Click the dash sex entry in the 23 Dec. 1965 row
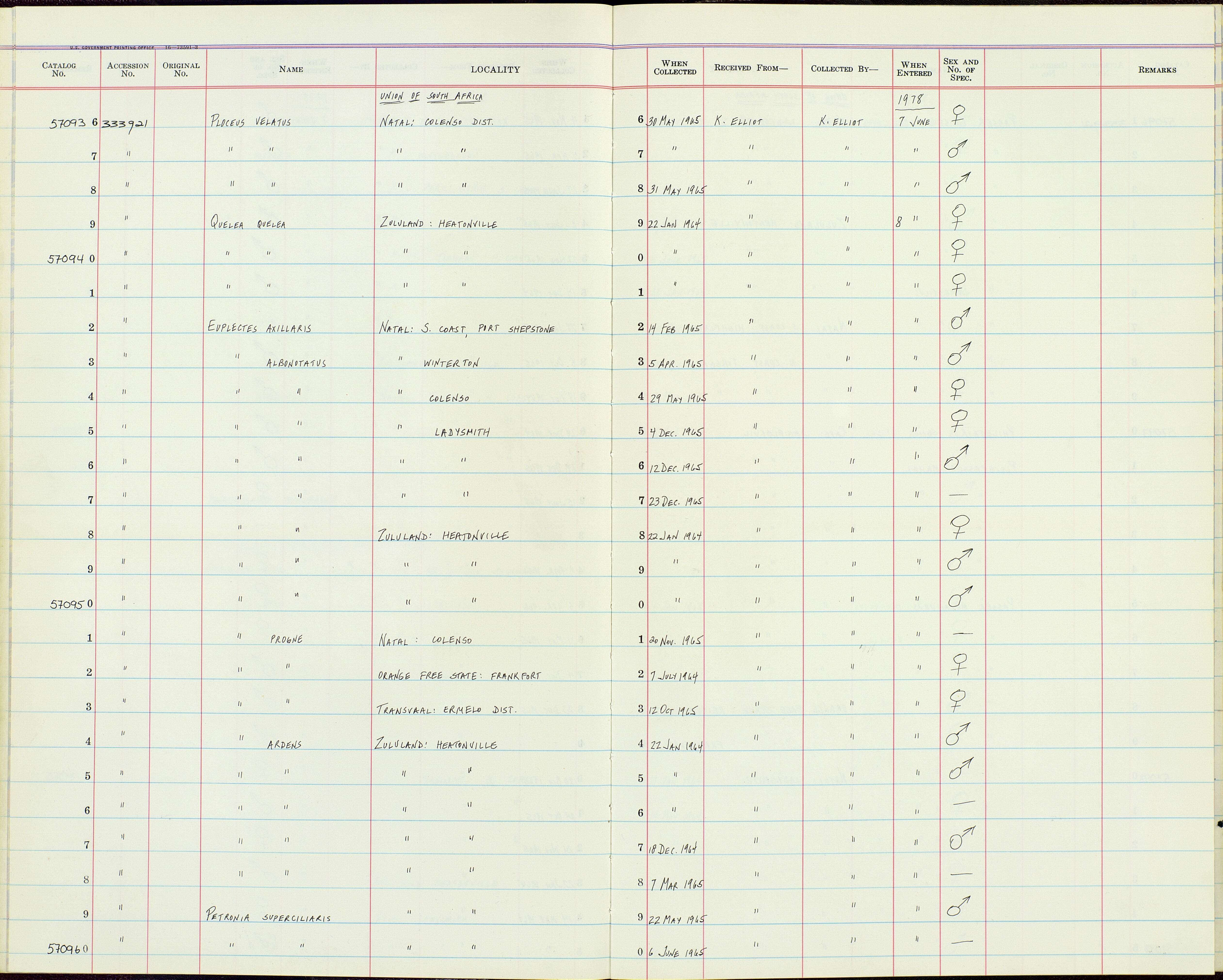Screen dimensions: 1223x980 958,495
